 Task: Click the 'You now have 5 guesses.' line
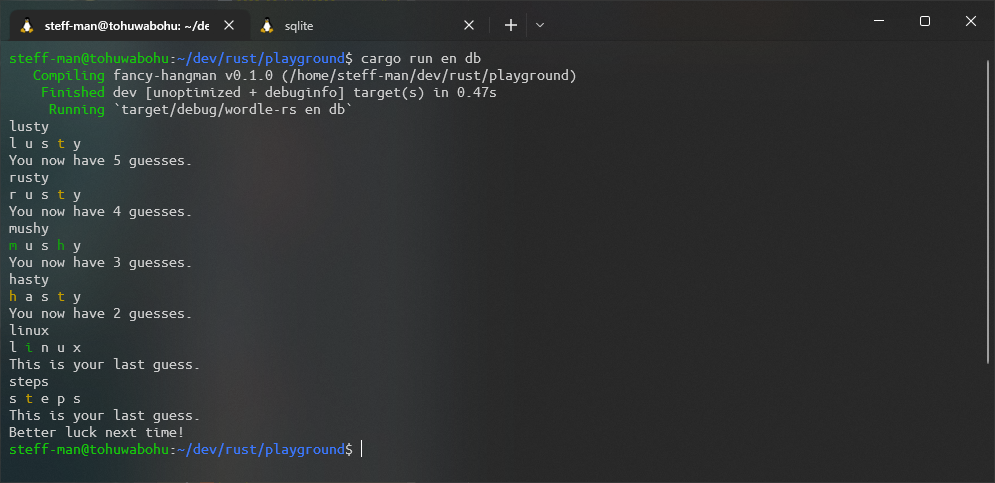pyautogui.click(x=100, y=161)
